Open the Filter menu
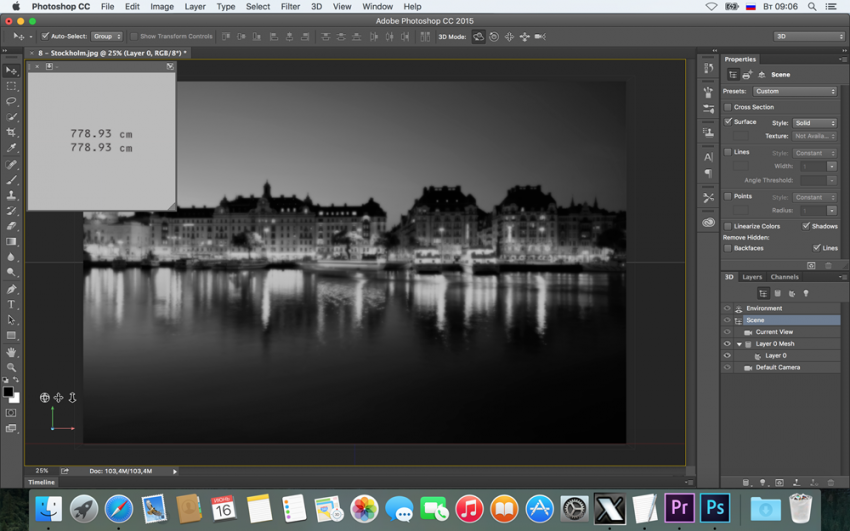 tap(290, 7)
